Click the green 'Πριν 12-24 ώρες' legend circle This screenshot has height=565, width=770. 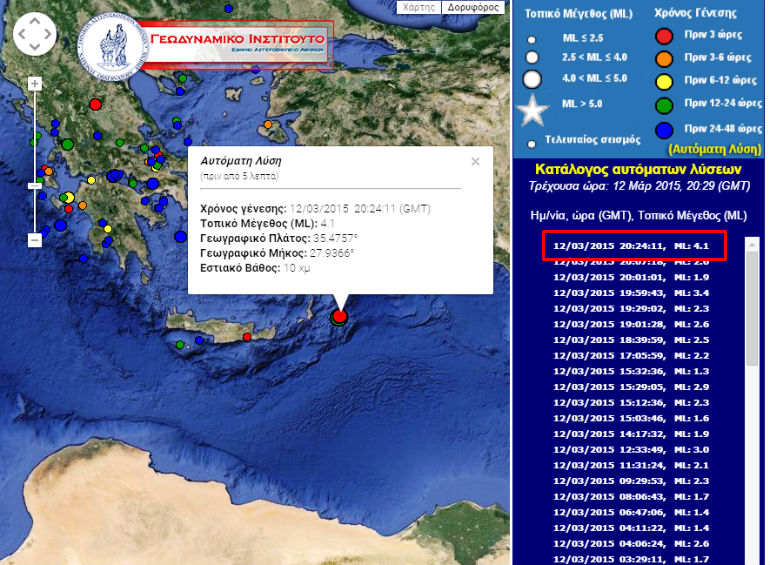click(662, 105)
